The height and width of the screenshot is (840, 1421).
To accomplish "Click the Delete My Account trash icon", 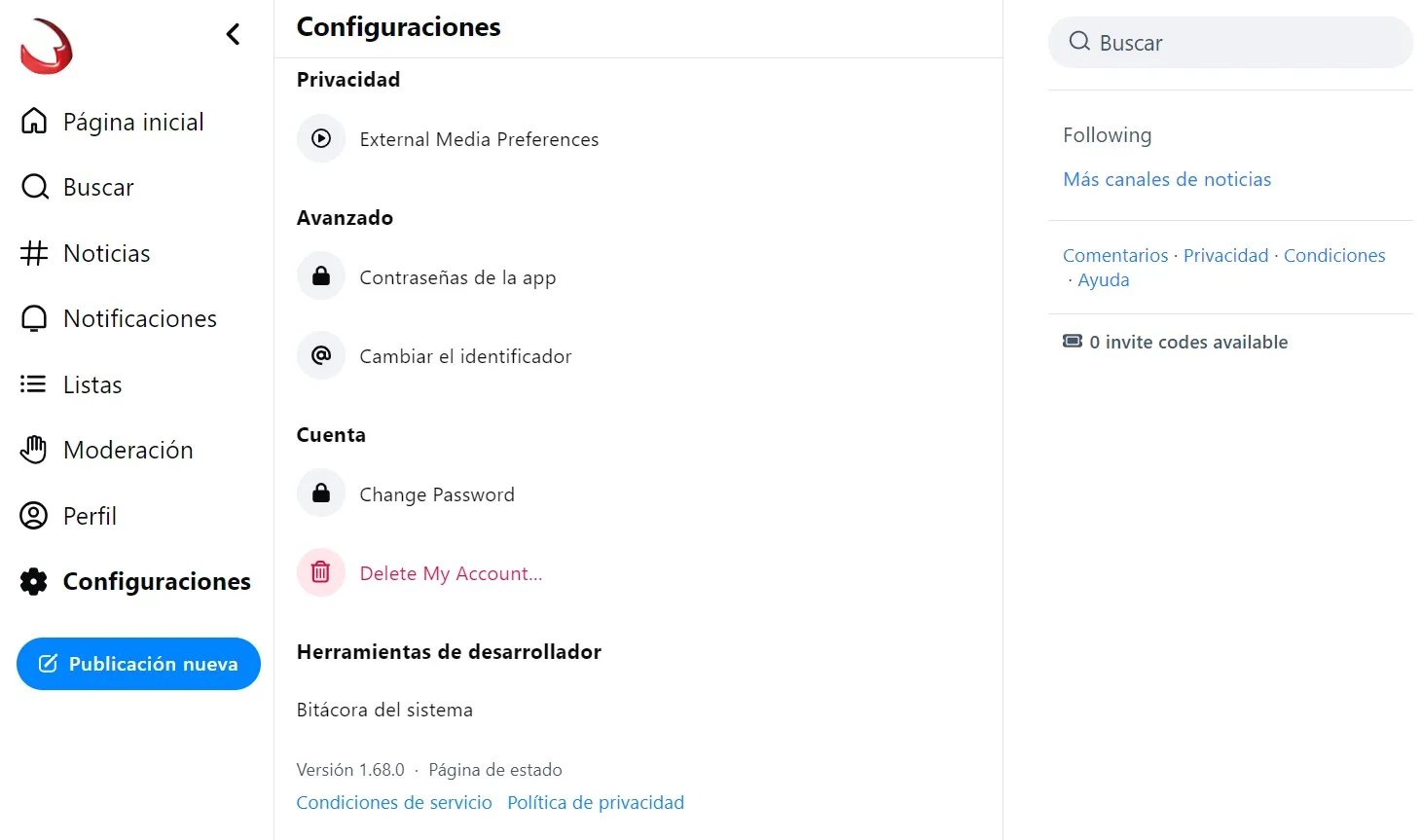I will click(321, 573).
